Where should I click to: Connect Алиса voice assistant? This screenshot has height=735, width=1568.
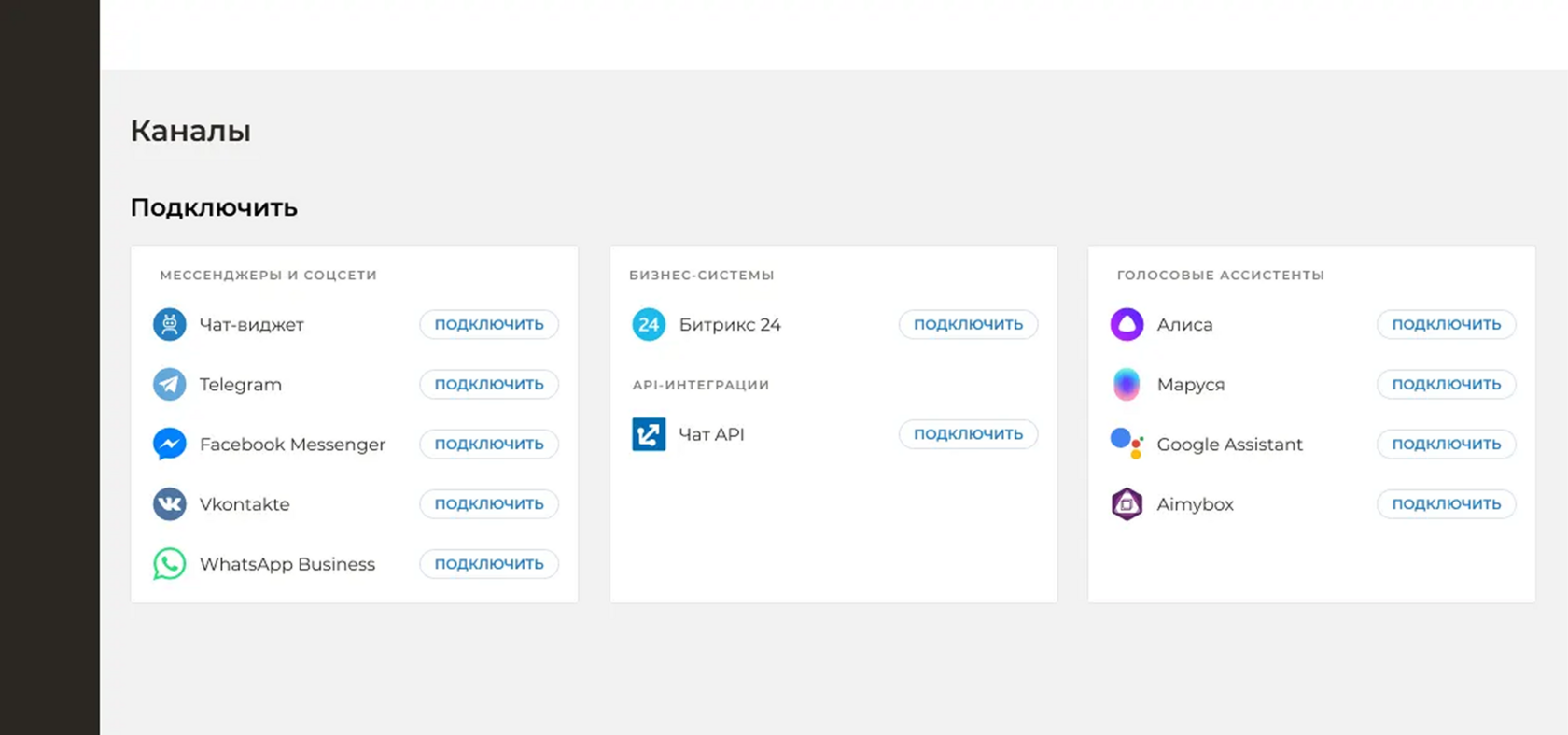[1447, 324]
